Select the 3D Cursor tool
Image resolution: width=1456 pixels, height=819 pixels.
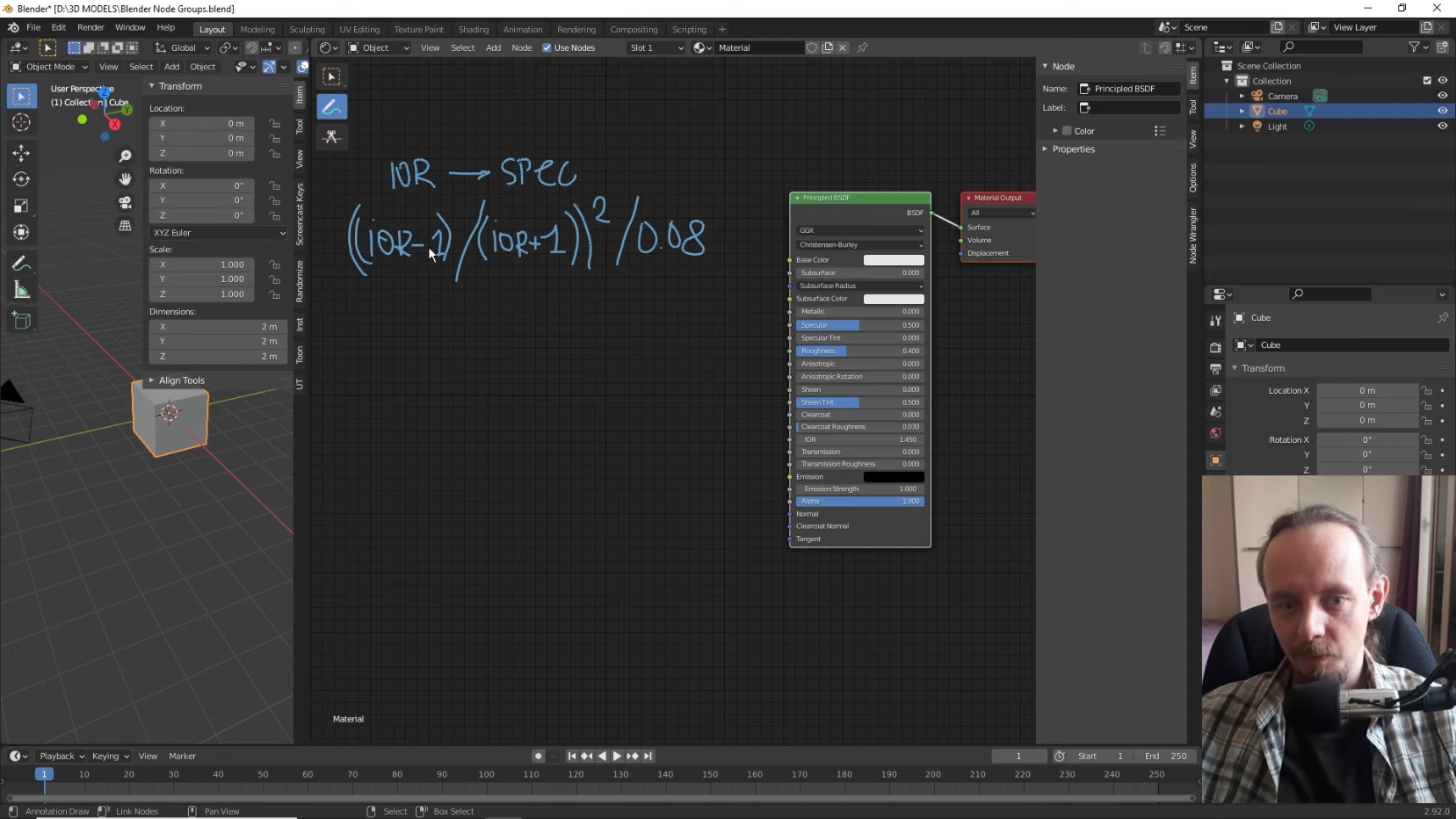[21, 123]
